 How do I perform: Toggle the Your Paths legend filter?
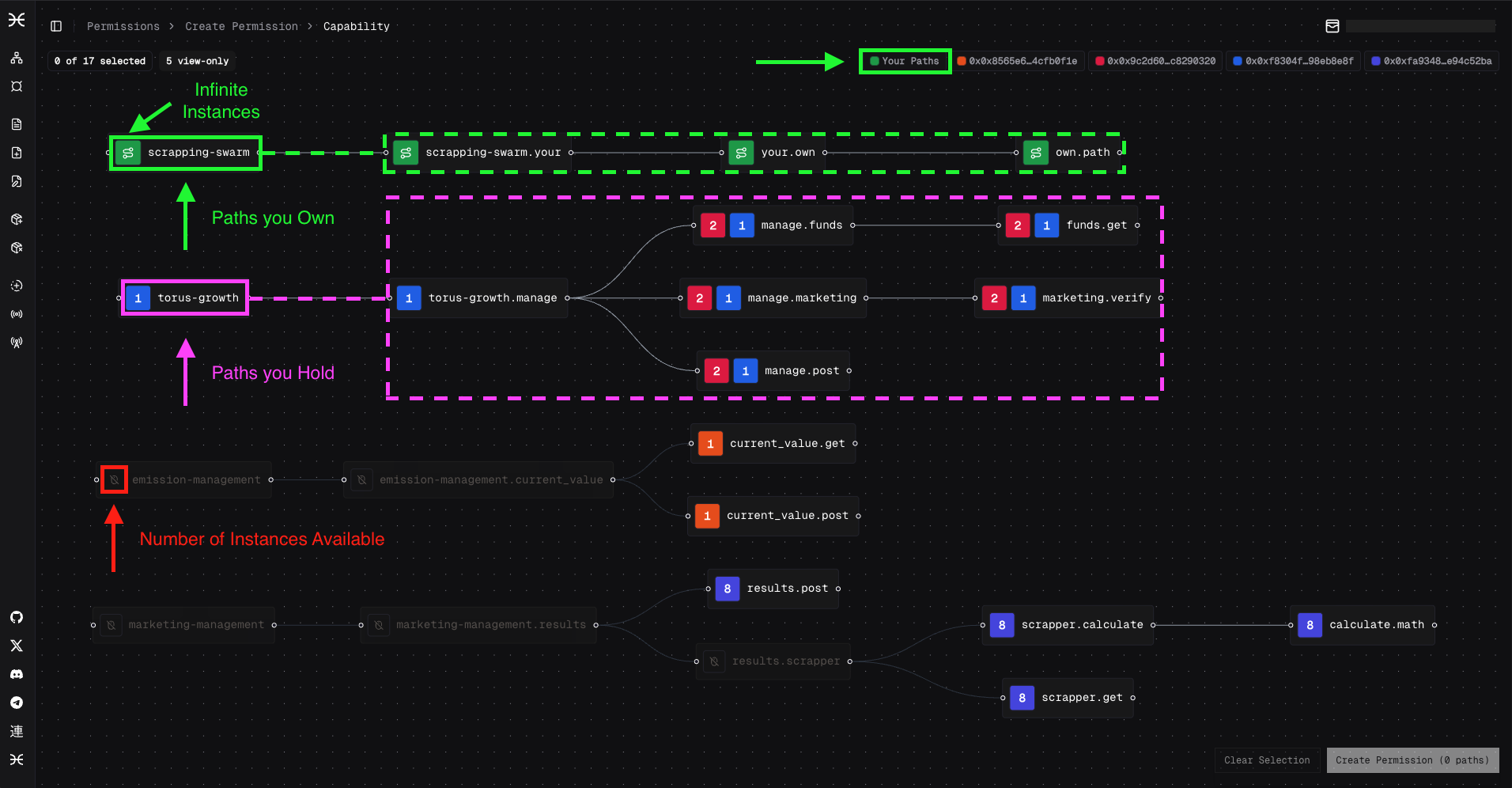904,61
